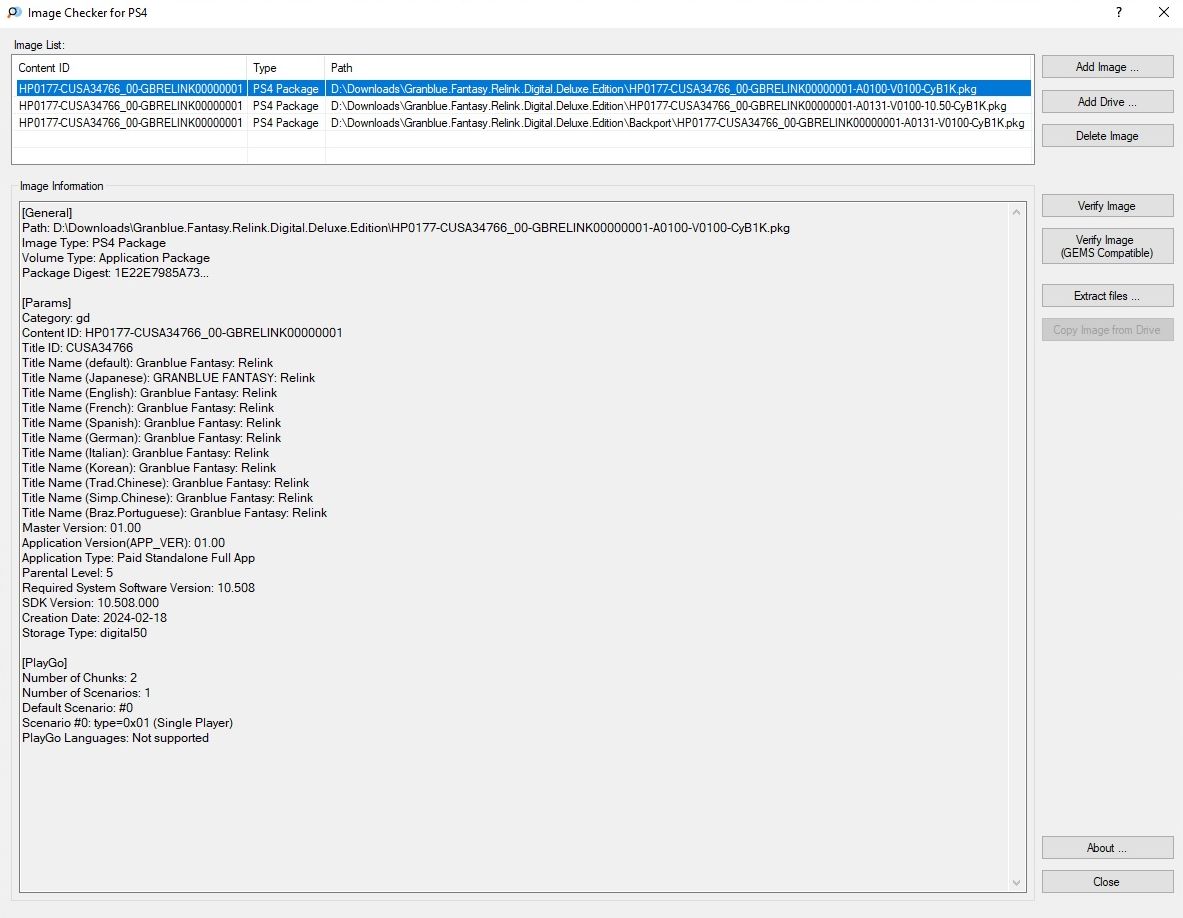
Task: Click the scroll-up arrow of Image Information
Action: pyautogui.click(x=1016, y=212)
